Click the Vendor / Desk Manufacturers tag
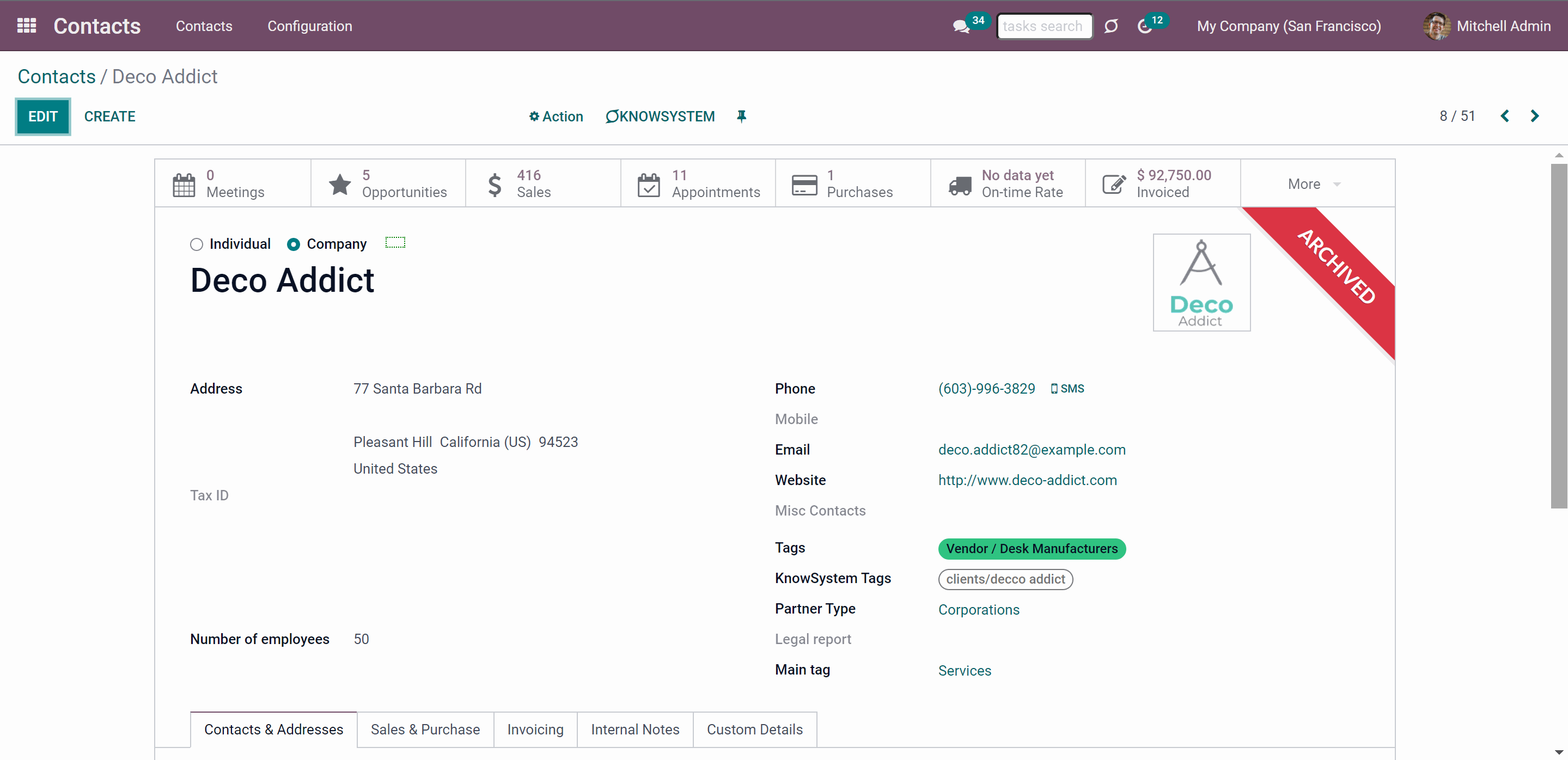Viewport: 1568px width, 760px height. [x=1032, y=549]
